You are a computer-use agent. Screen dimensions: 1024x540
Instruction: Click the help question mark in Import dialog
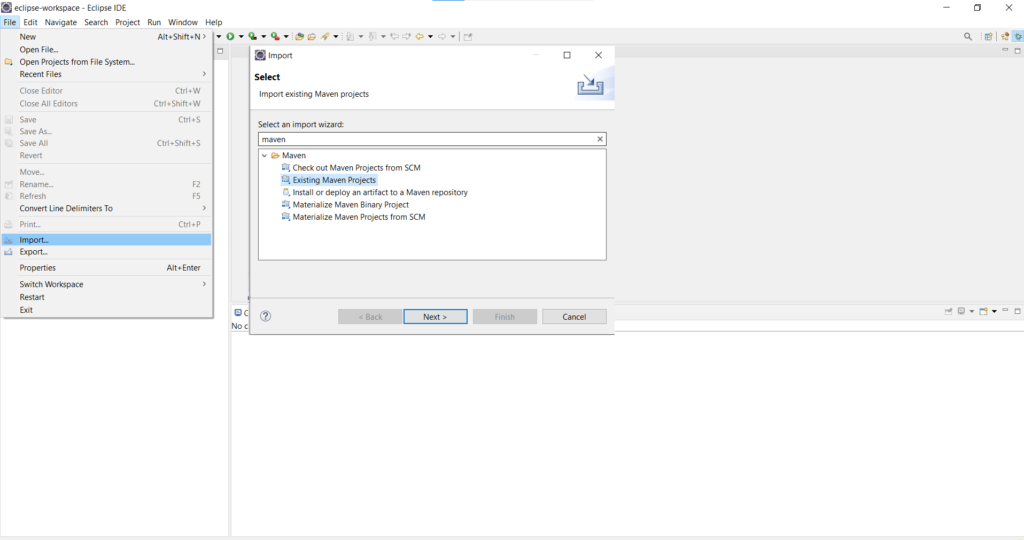[265, 316]
